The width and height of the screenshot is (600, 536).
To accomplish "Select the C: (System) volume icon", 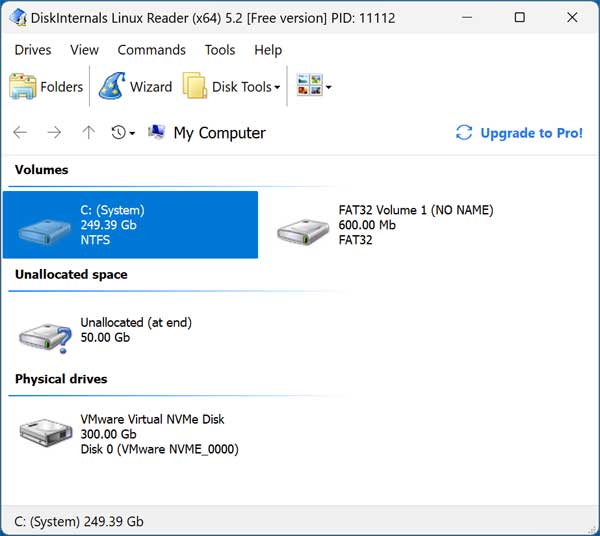I will click(44, 231).
